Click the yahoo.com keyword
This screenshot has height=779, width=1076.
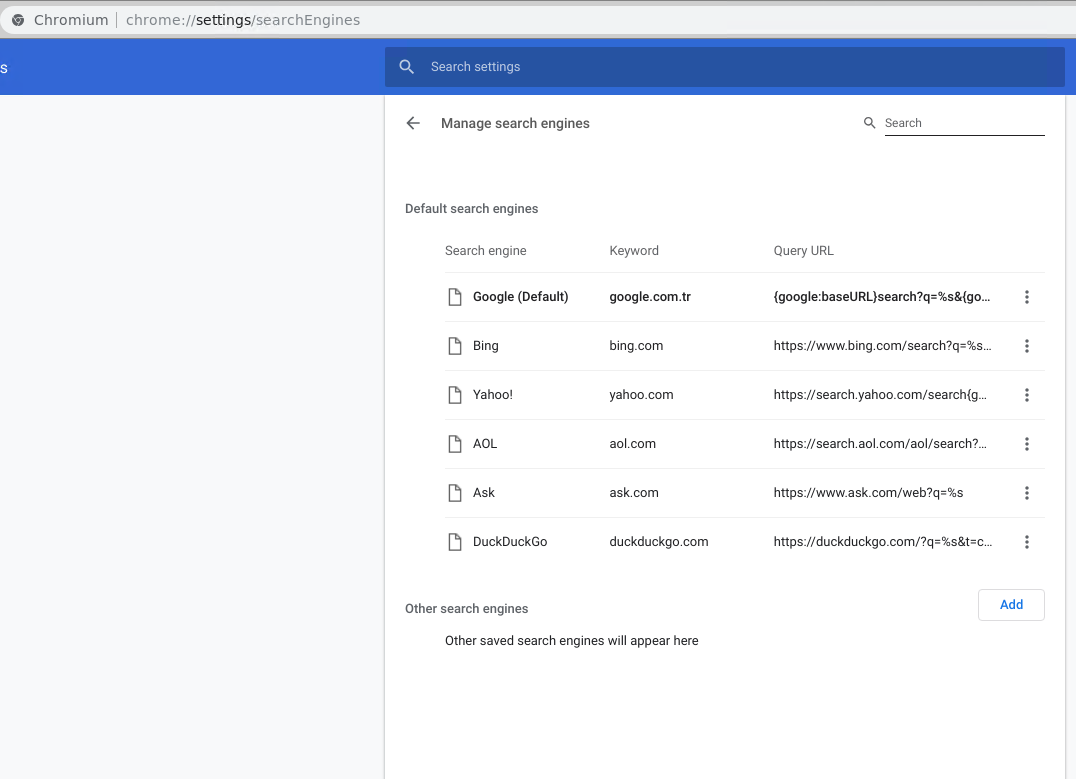coord(641,395)
